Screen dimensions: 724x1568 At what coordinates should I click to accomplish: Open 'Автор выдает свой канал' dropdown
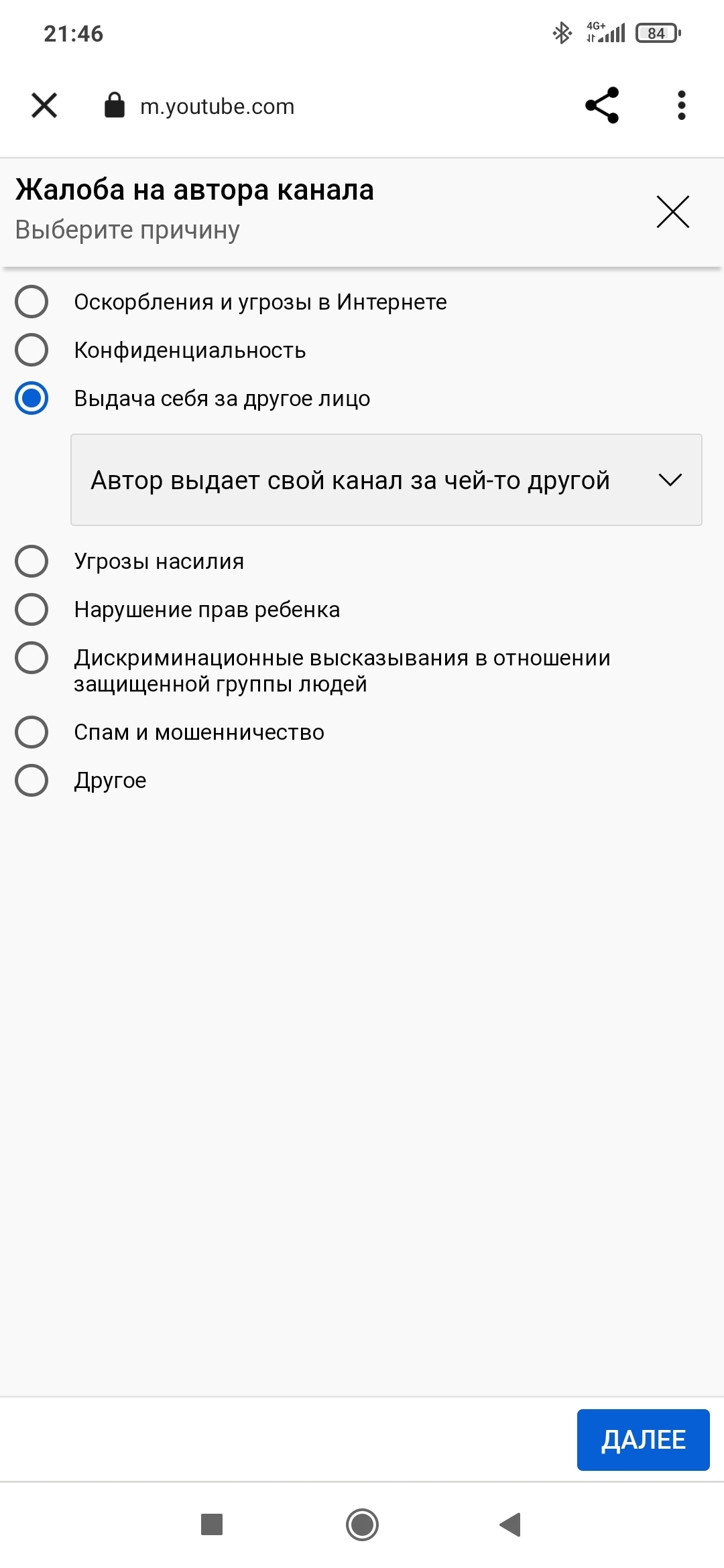pos(351,480)
